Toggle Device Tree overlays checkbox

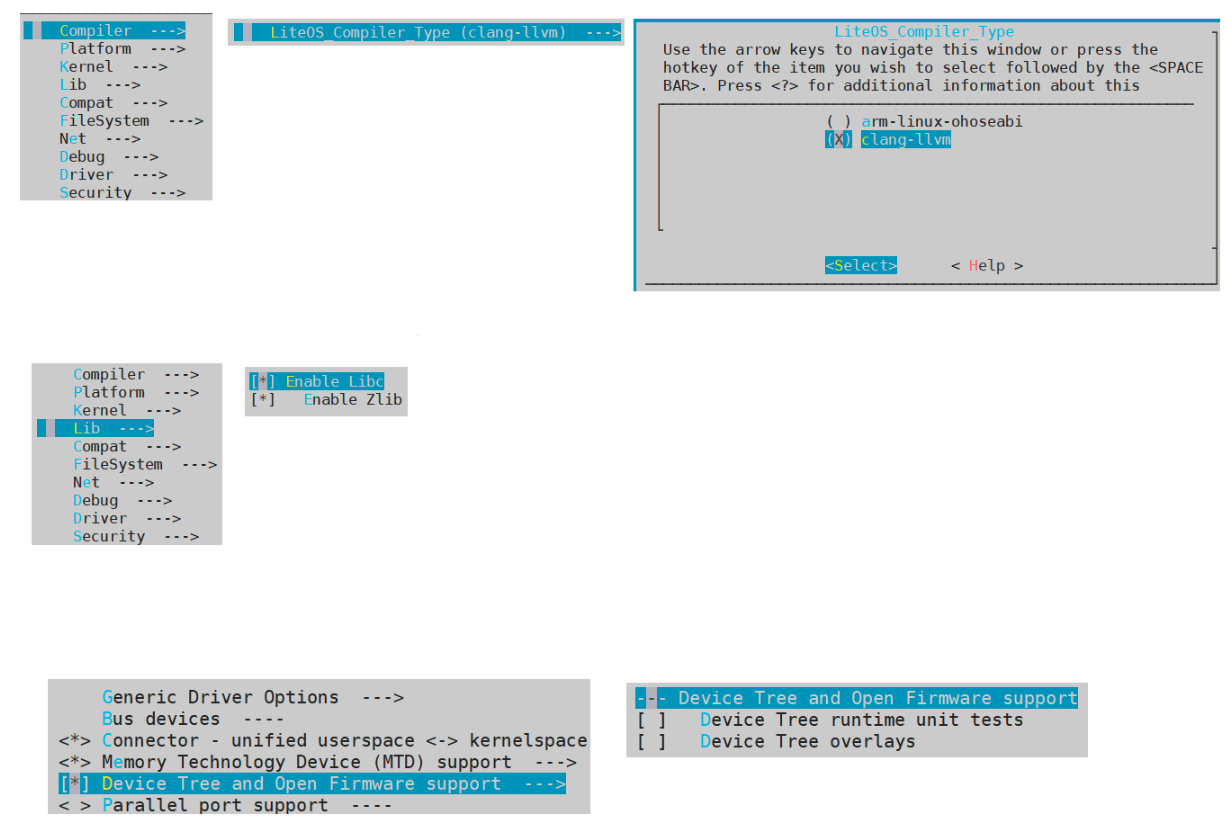pos(776,741)
